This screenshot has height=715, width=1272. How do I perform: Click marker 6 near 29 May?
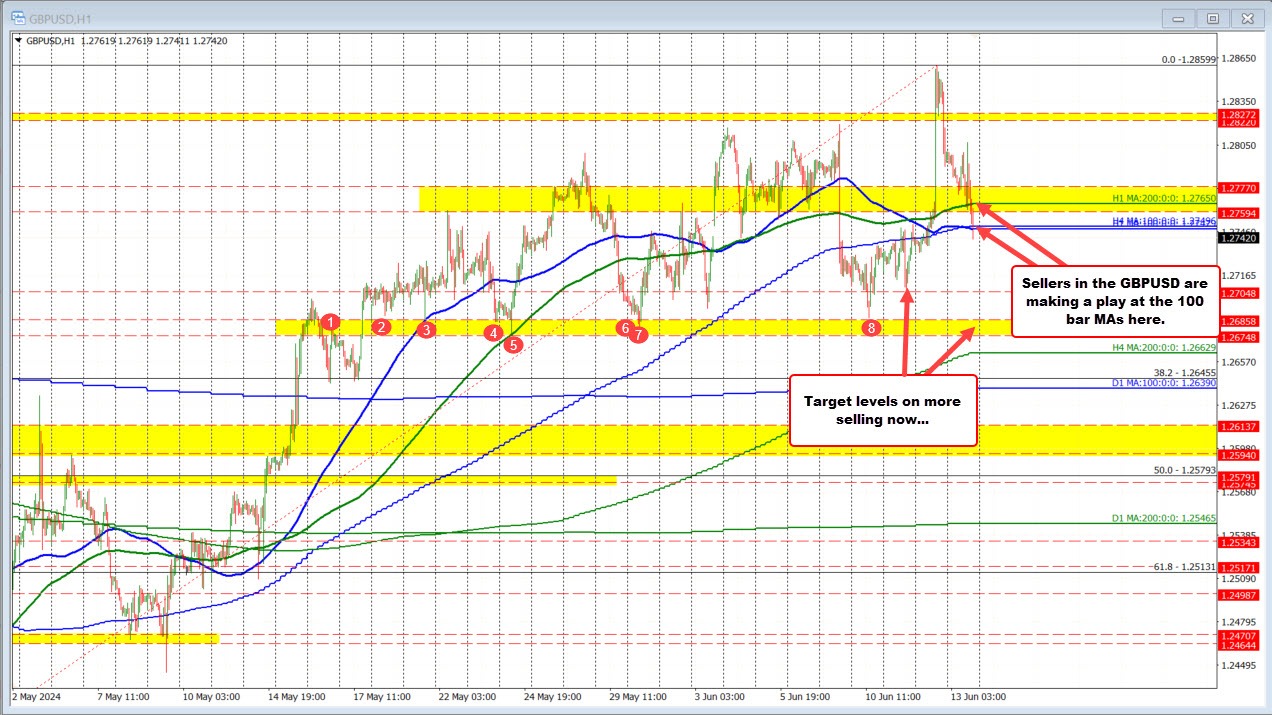(x=625, y=327)
